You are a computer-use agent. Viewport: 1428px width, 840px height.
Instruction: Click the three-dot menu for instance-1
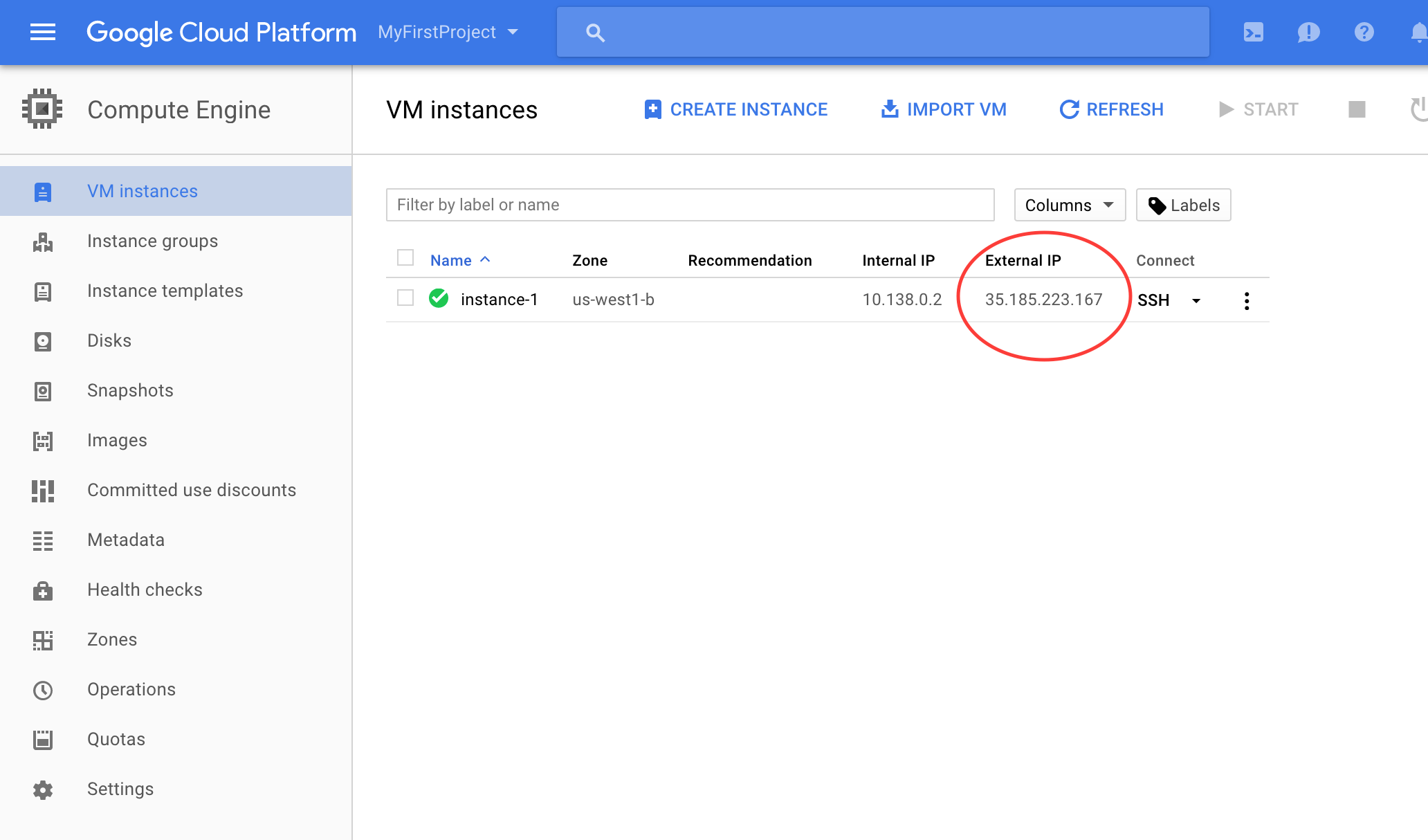tap(1246, 300)
